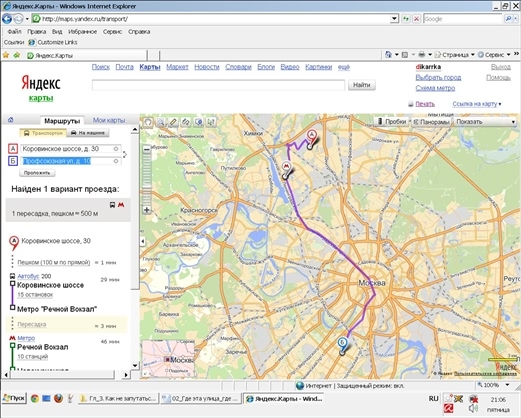Select the ruler distance tool on map

pyautogui.click(x=173, y=122)
